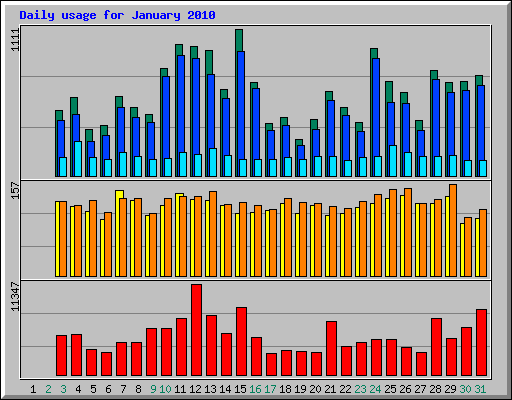Click the 157 axis label

pos(15,190)
